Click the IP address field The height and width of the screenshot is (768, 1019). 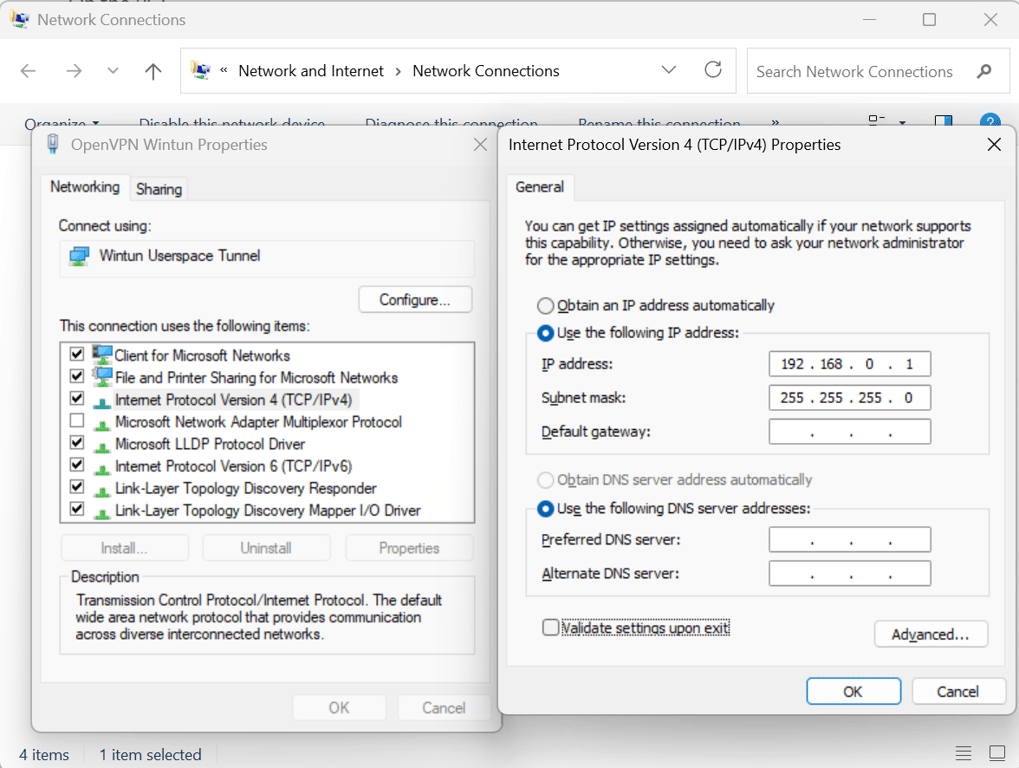point(849,364)
